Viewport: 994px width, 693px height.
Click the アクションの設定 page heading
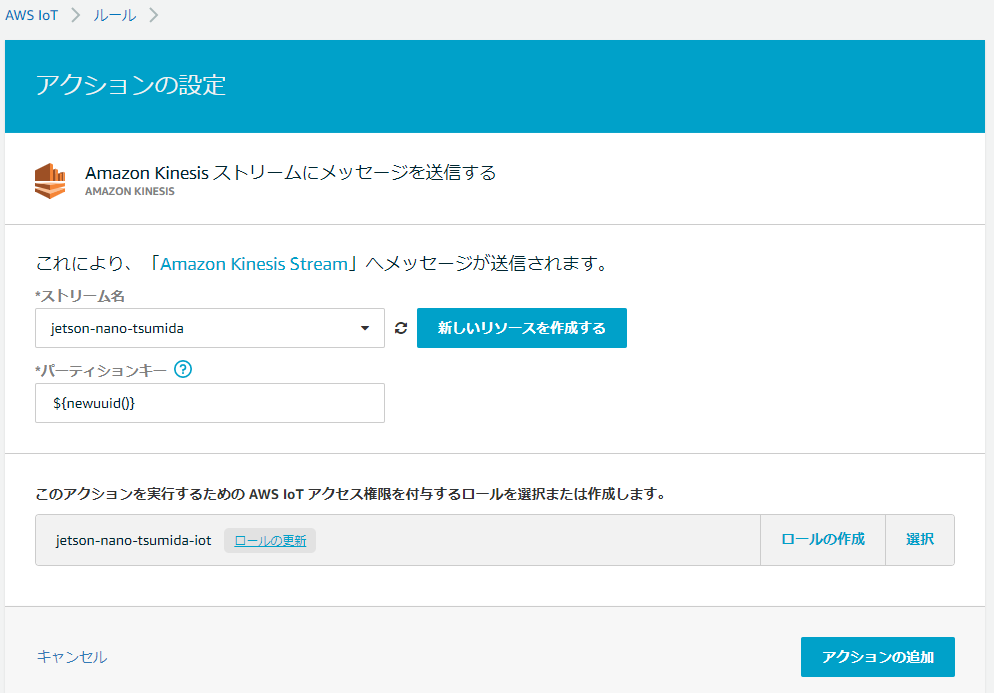[x=131, y=85]
